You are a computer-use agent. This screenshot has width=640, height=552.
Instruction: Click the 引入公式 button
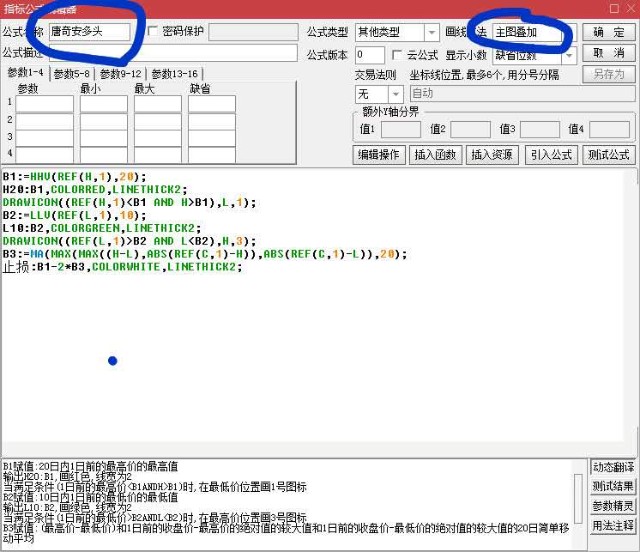(551, 155)
